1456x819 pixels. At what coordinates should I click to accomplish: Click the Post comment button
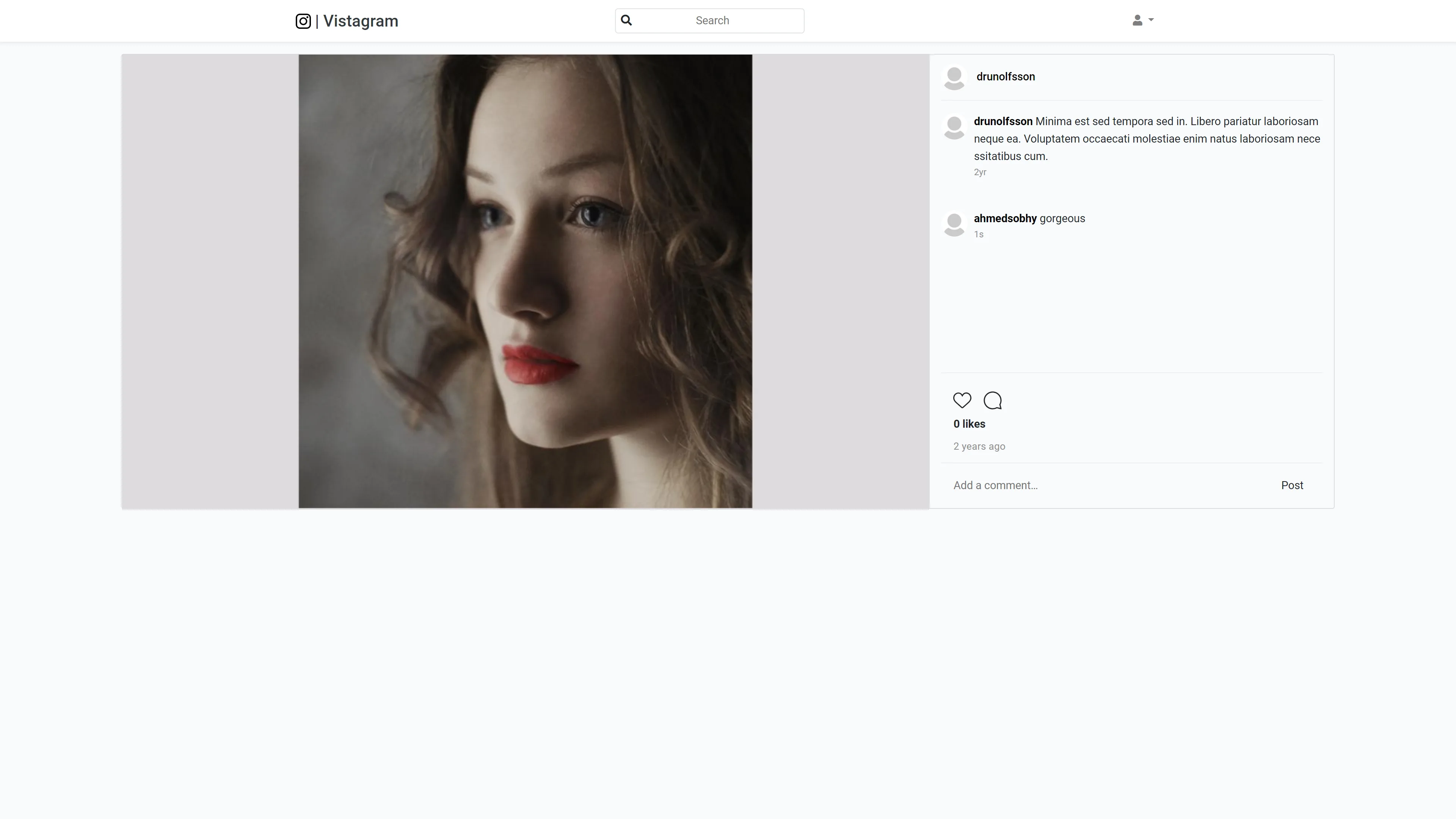1292,485
